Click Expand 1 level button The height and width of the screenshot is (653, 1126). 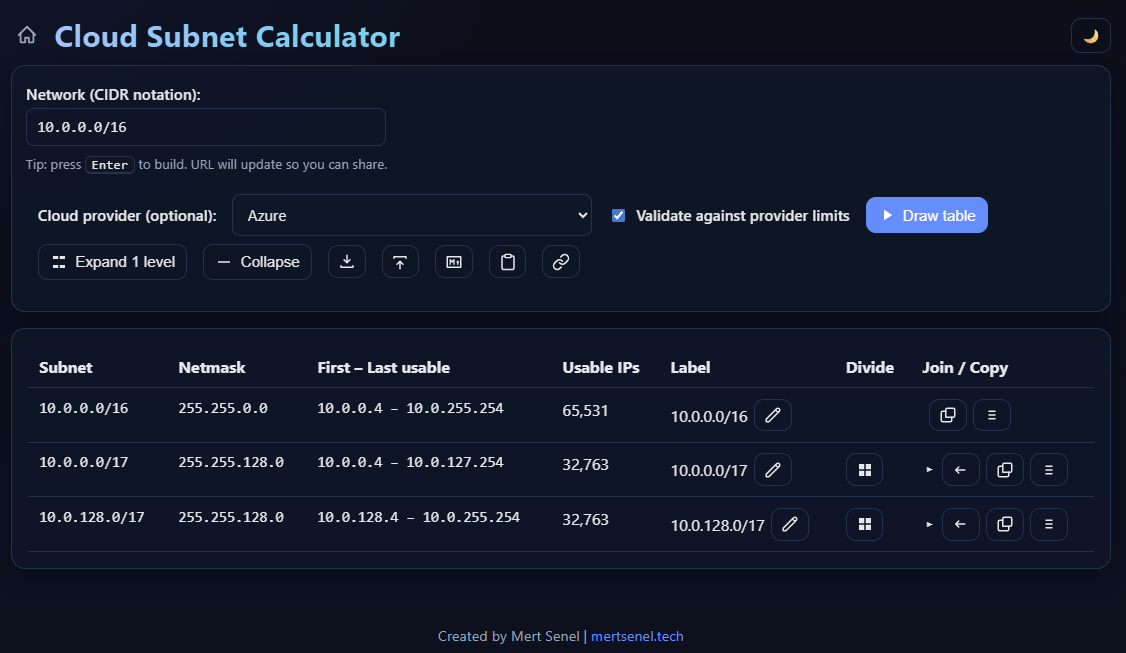(112, 262)
